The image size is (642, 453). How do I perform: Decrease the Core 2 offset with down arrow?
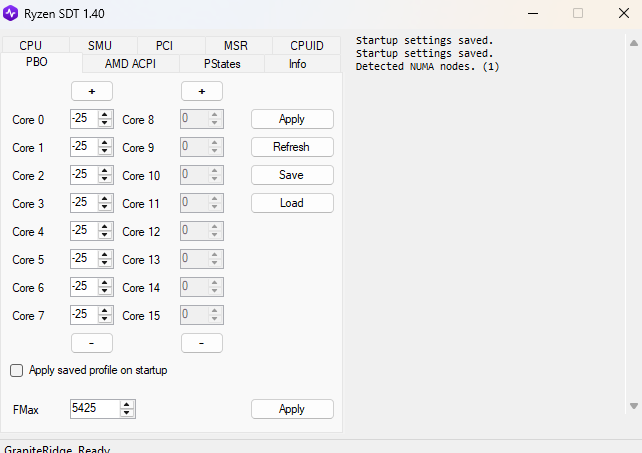point(105,179)
